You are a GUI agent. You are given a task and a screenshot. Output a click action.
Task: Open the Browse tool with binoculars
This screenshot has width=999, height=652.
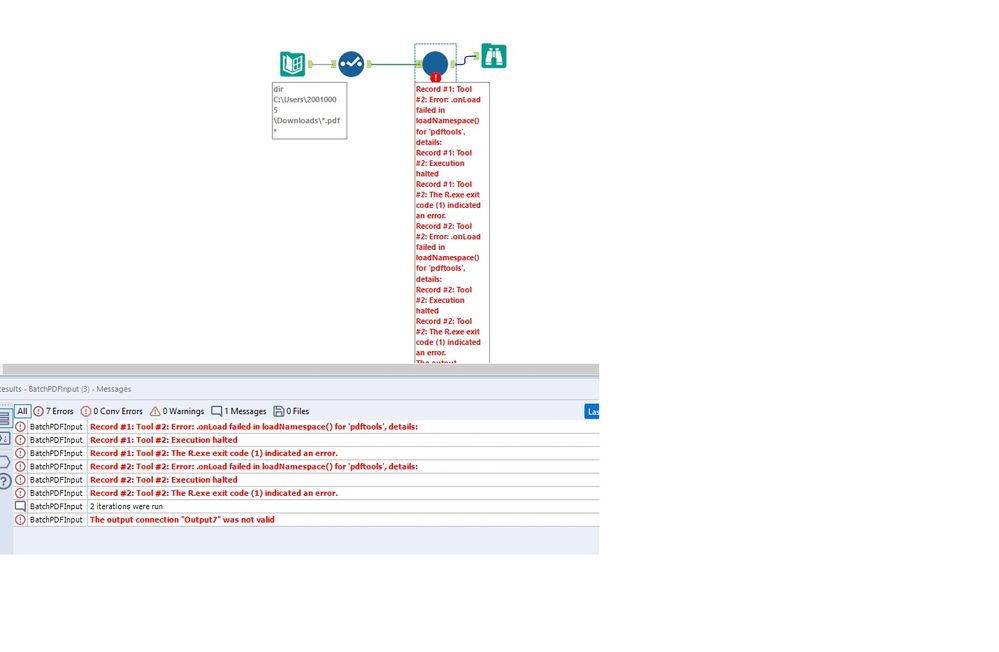pos(494,56)
